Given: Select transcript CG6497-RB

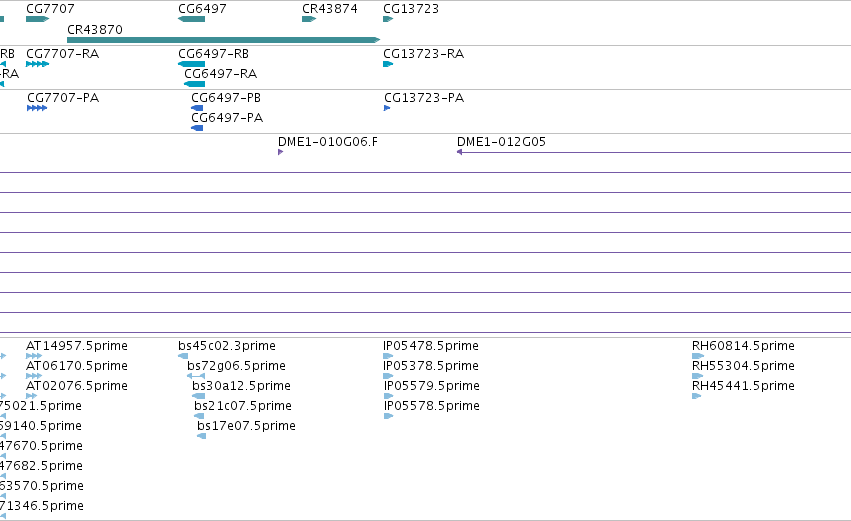Looking at the screenshot, I should click(x=213, y=54).
